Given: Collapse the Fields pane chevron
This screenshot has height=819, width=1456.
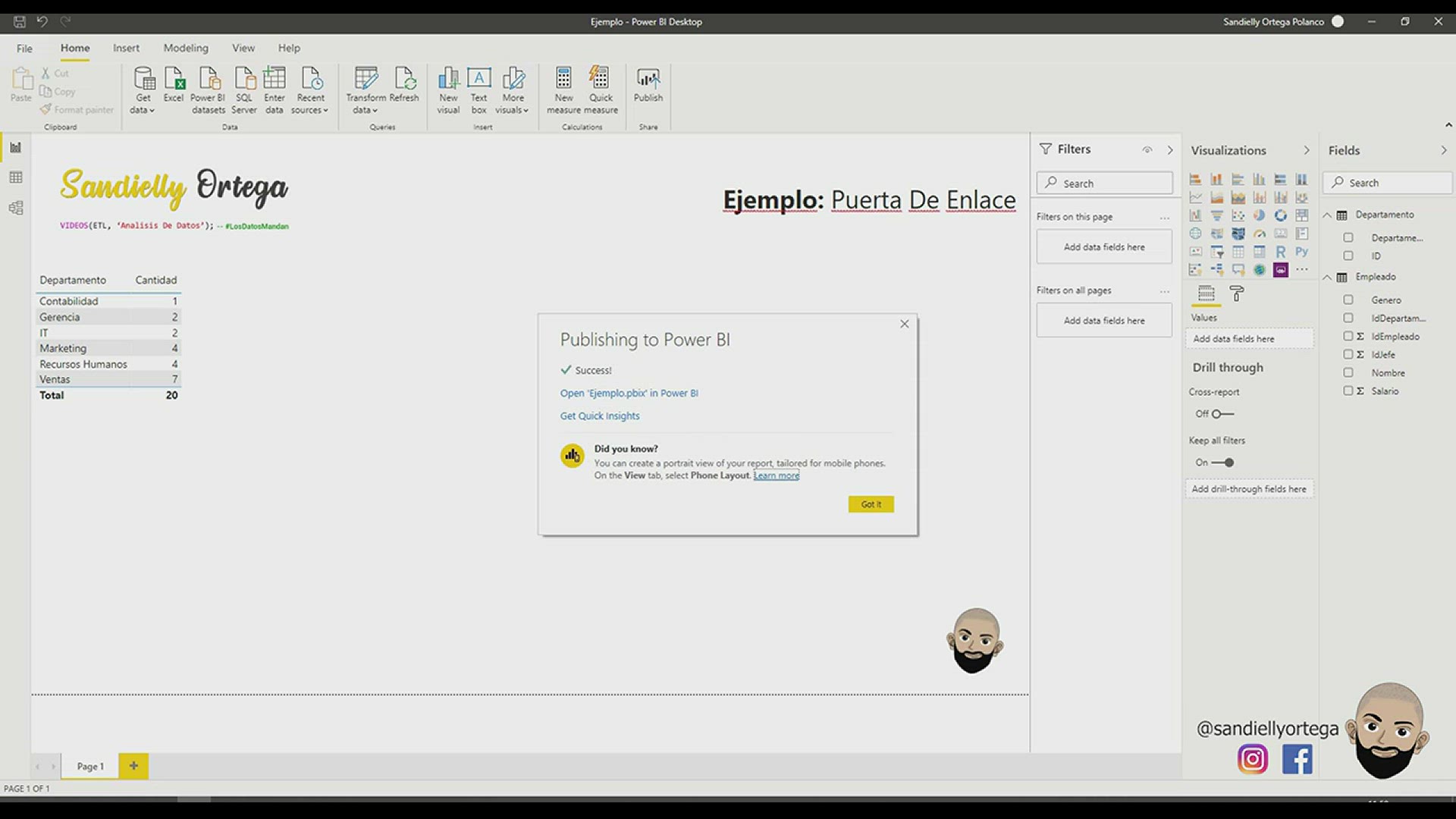Looking at the screenshot, I should click(x=1444, y=150).
